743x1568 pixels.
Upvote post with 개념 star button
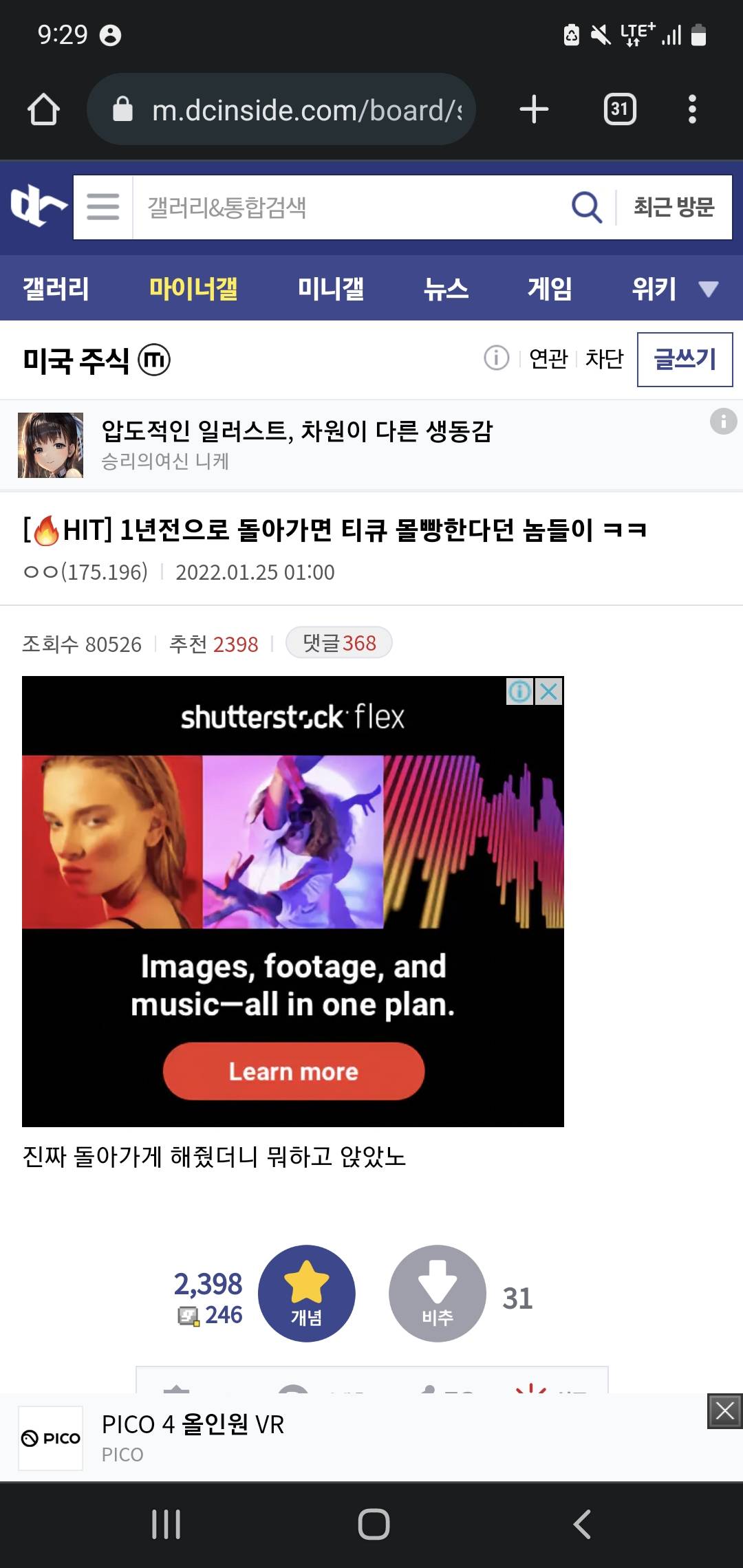tap(307, 1293)
